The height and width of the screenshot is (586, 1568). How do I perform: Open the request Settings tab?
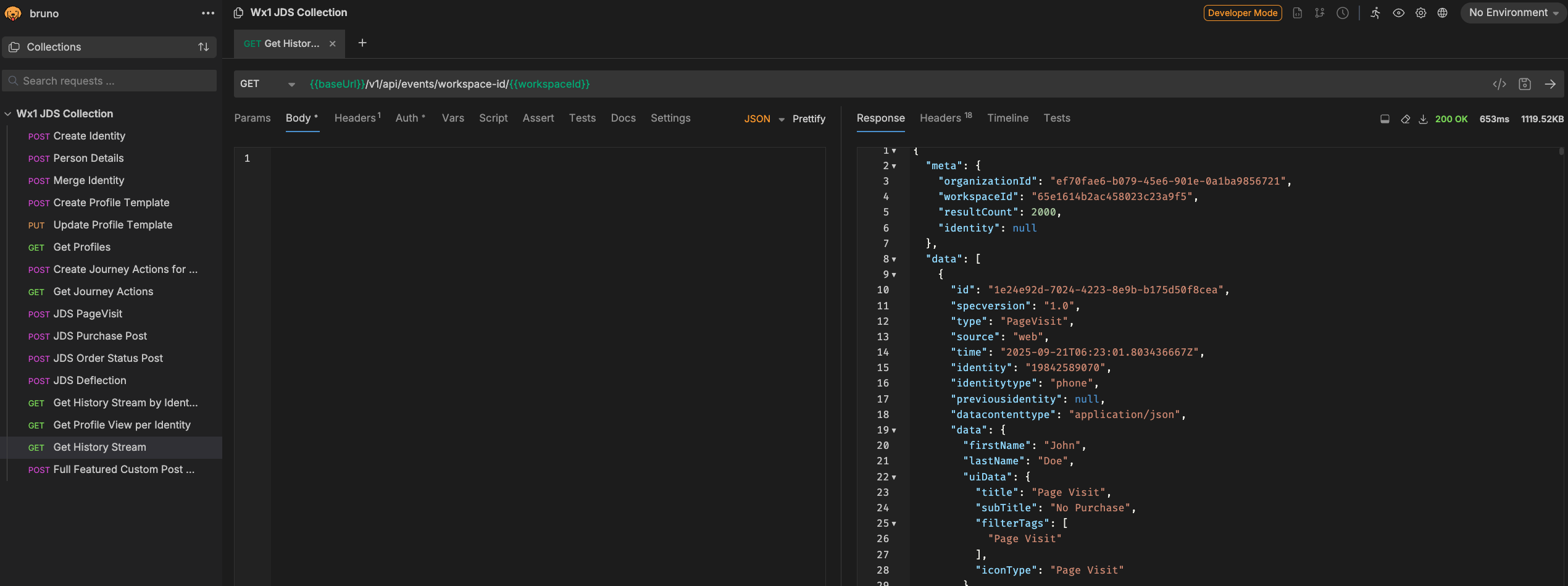[670, 118]
